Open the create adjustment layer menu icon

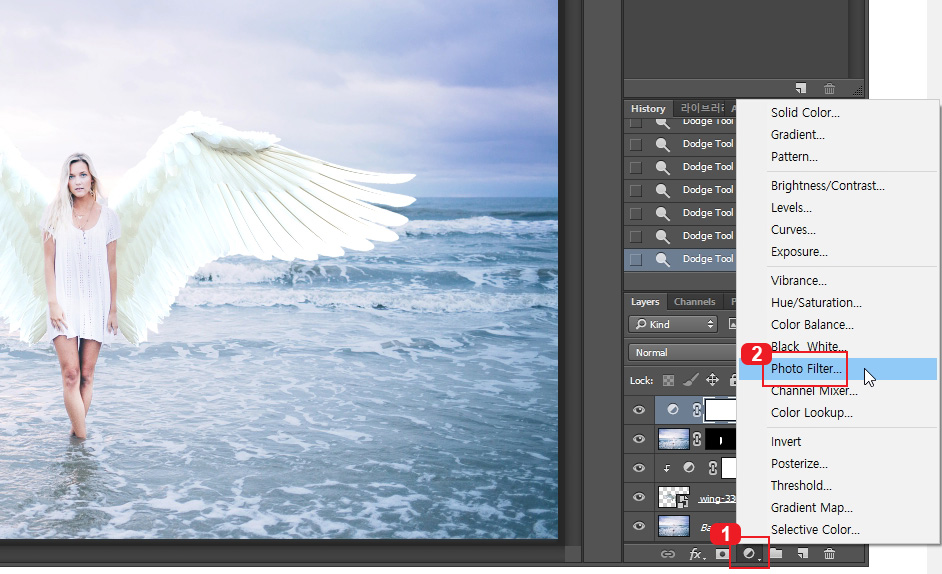coord(749,554)
